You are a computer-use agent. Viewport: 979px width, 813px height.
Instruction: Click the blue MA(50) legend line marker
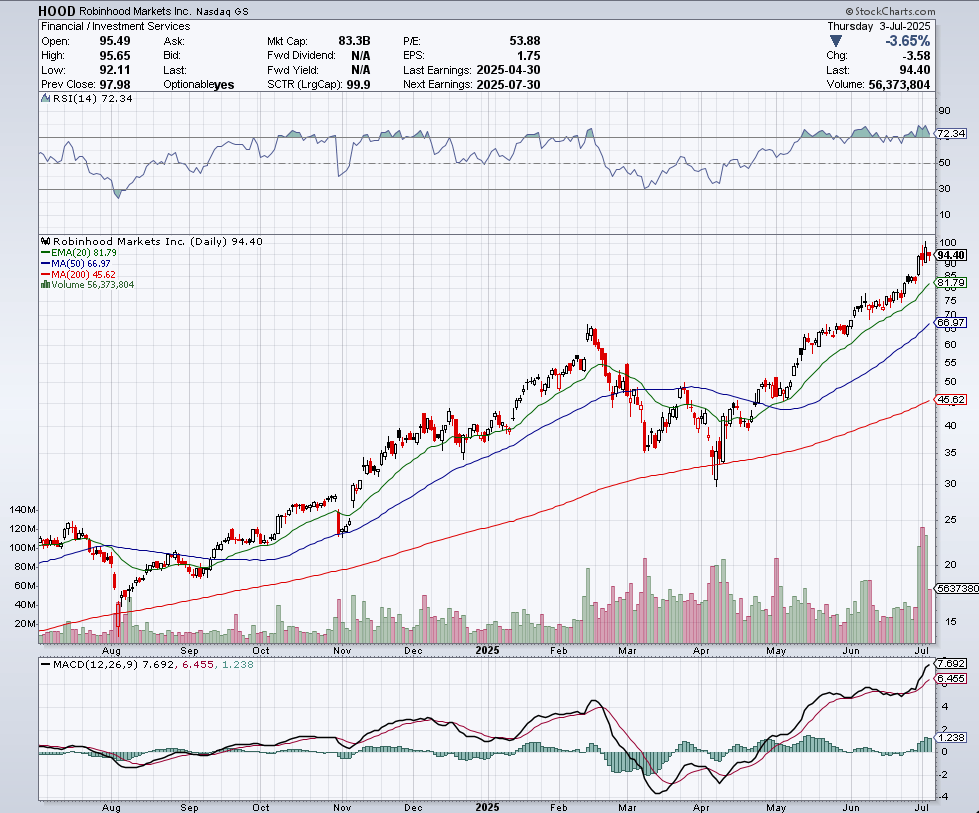click(44, 263)
